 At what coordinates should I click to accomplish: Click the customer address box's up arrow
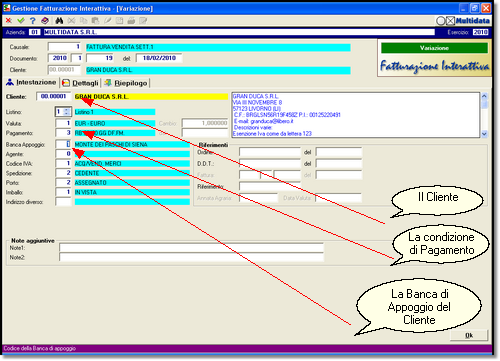484,96
